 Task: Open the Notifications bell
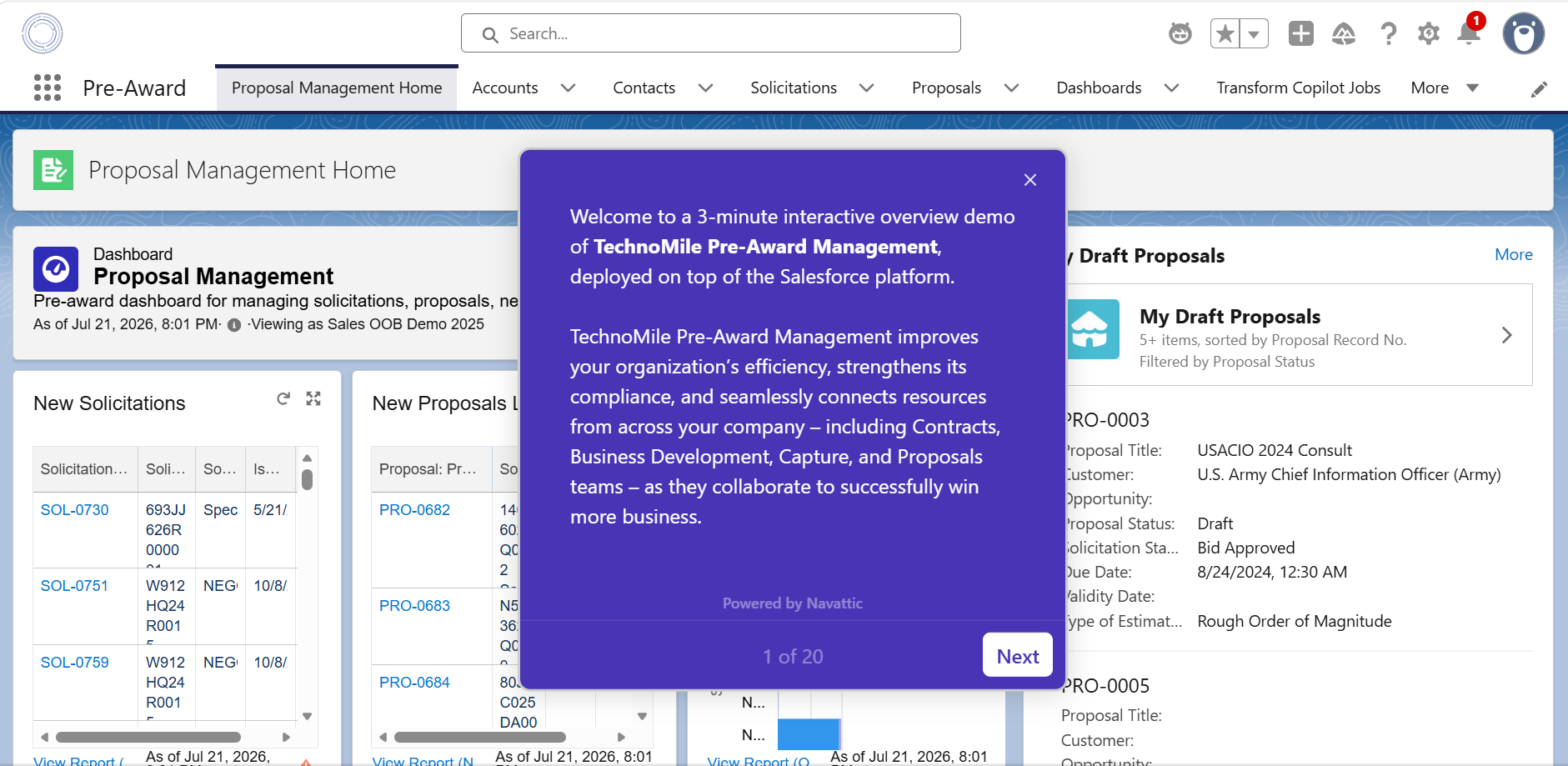point(1469,33)
